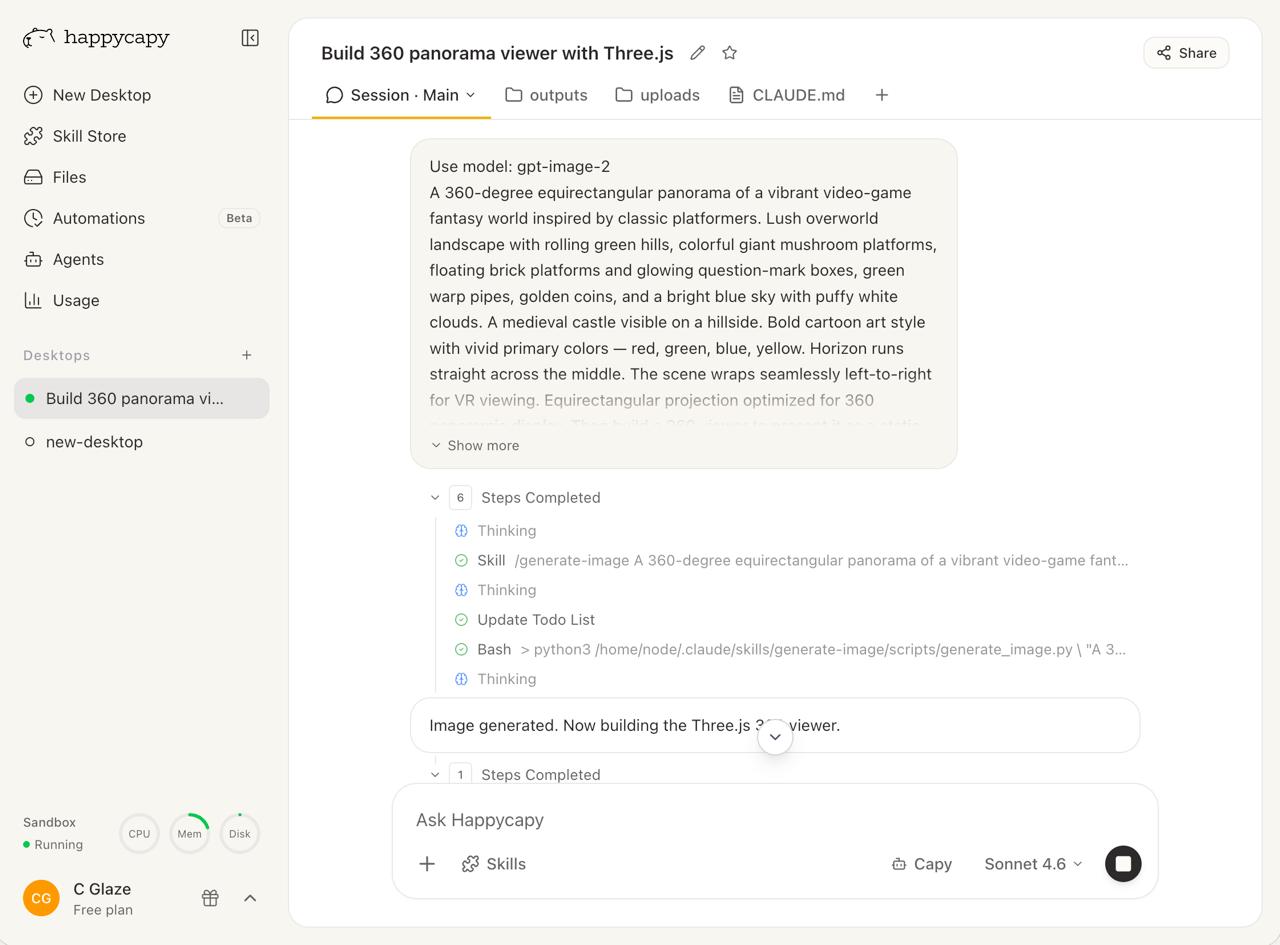1280x945 pixels.
Task: Open Automations from the sidebar
Action: point(98,218)
